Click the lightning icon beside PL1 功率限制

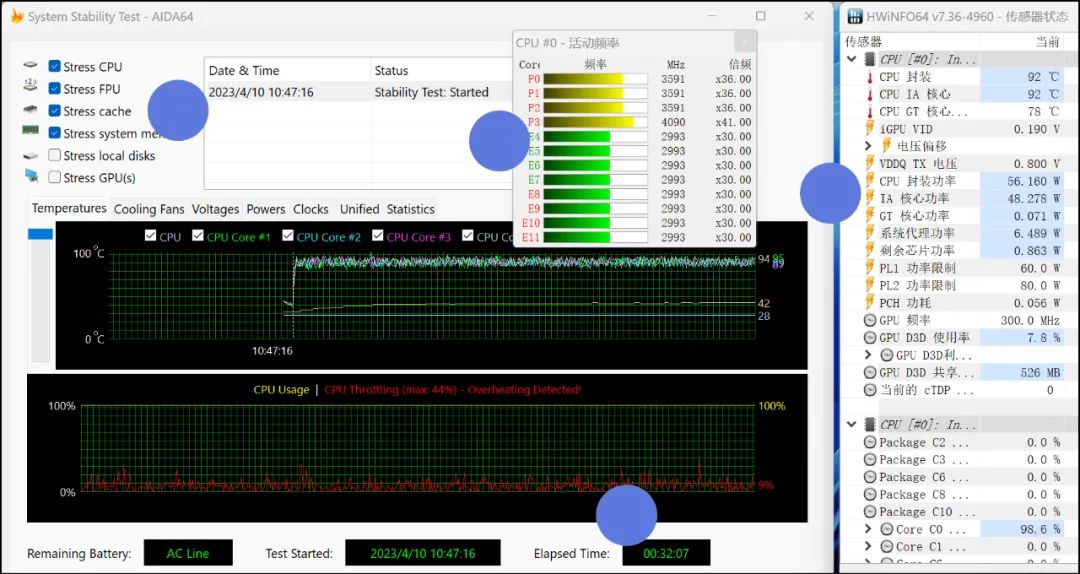point(869,268)
